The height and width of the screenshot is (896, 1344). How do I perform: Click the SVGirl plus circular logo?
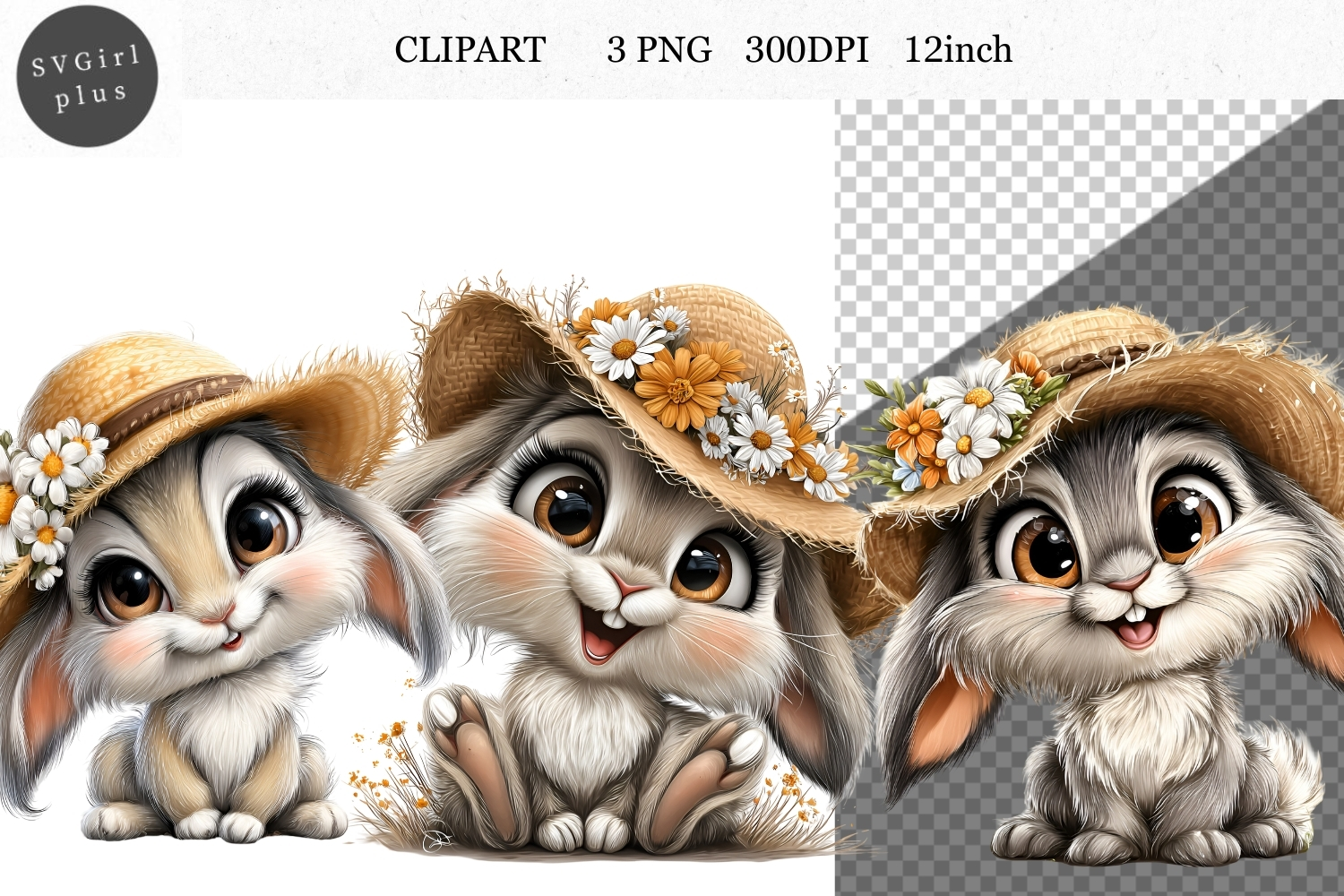coord(87,77)
